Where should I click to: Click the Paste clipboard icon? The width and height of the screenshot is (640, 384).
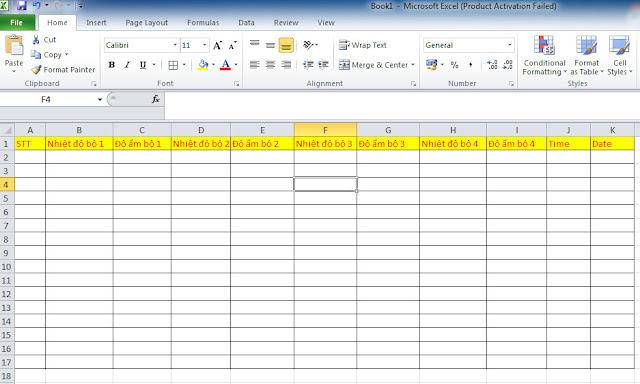14,45
